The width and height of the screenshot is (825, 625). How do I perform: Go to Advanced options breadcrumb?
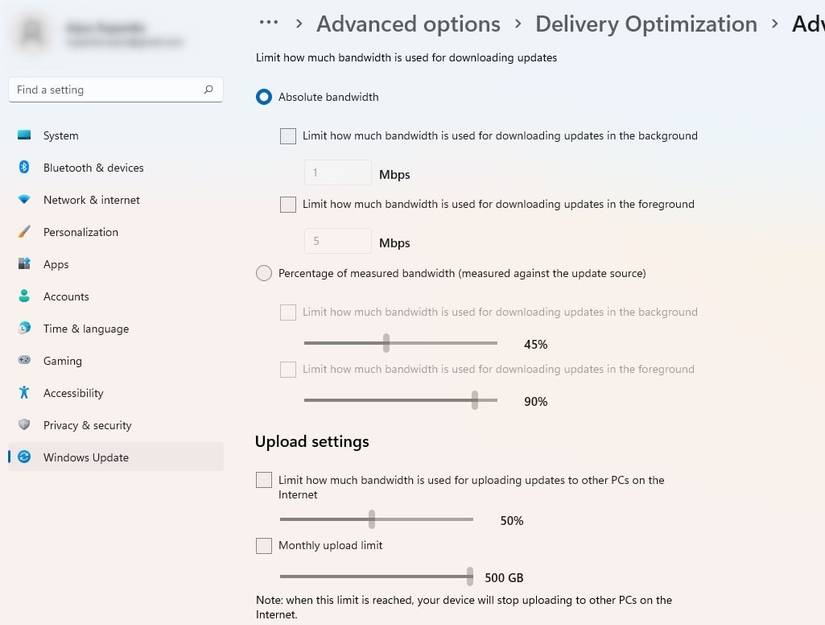[x=408, y=23]
